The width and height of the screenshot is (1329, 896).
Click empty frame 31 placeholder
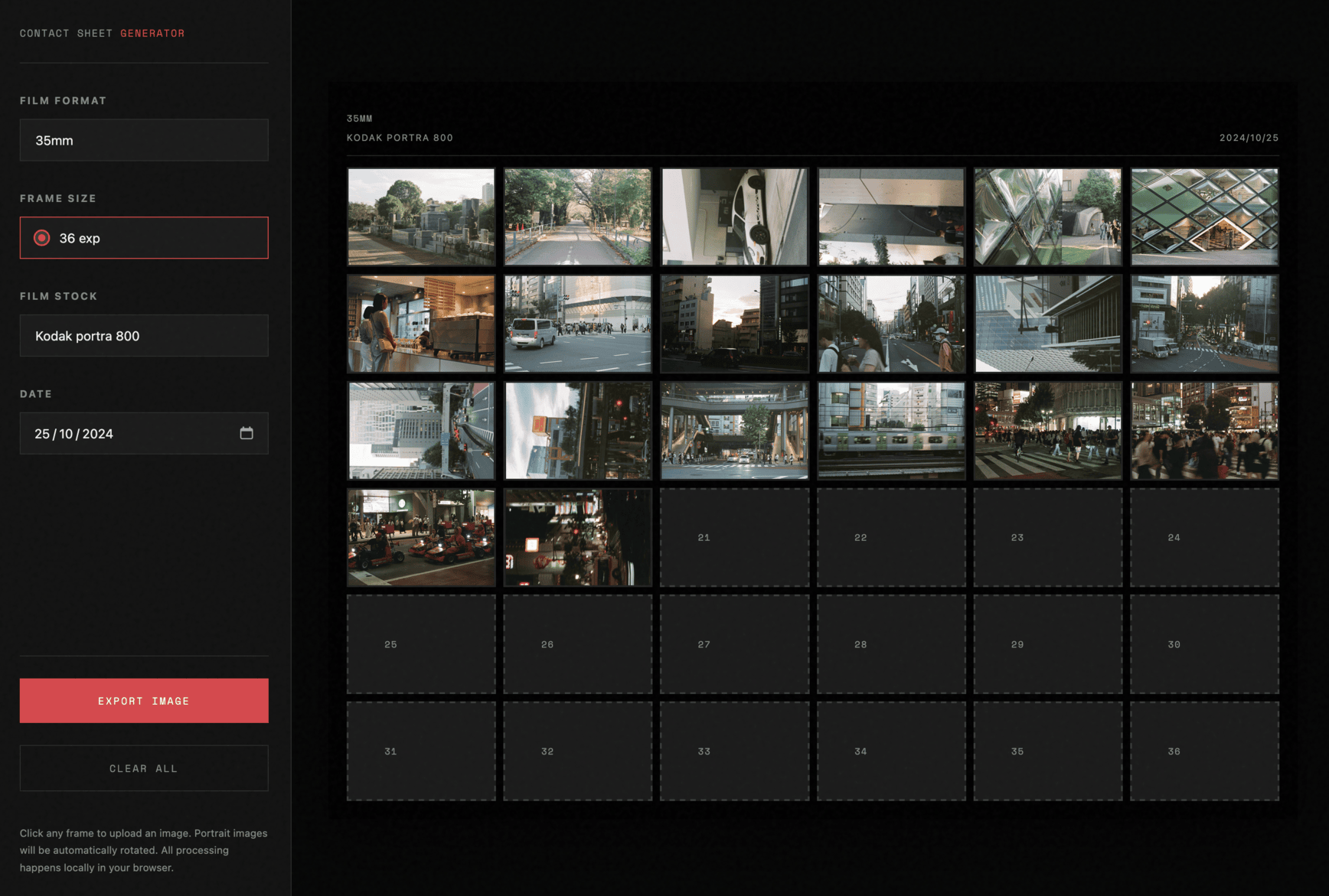click(421, 751)
